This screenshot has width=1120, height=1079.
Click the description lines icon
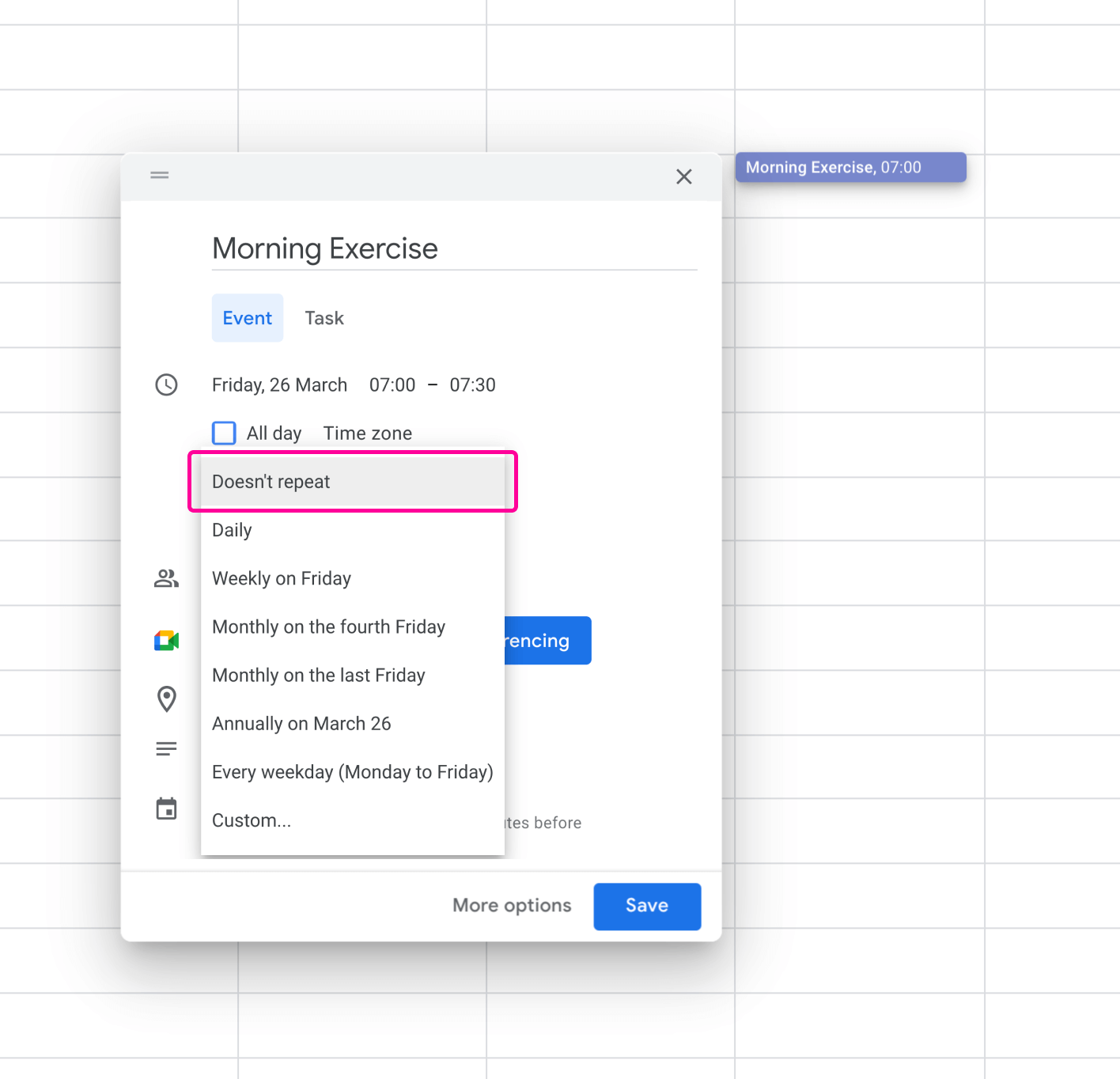[166, 748]
